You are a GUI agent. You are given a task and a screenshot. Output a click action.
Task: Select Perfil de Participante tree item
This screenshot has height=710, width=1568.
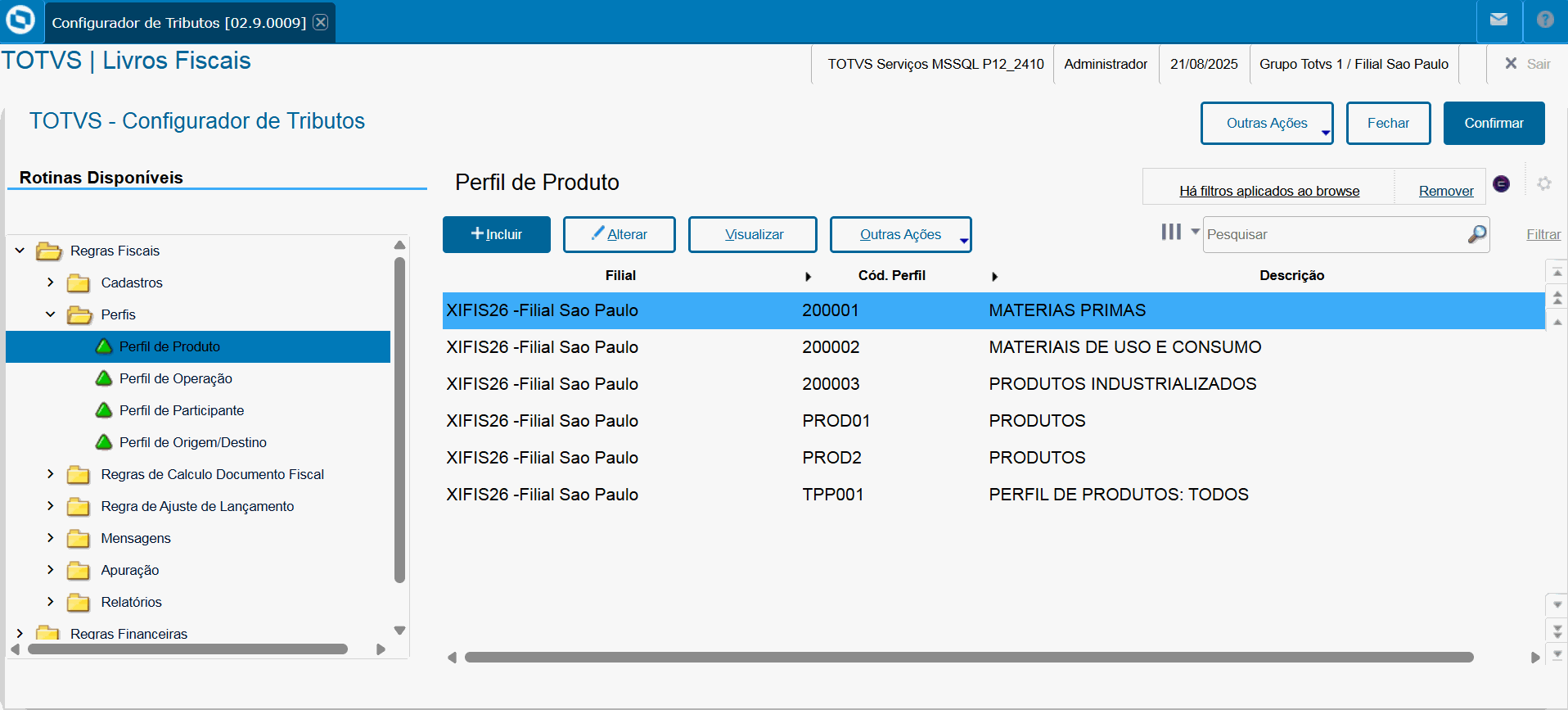182,410
